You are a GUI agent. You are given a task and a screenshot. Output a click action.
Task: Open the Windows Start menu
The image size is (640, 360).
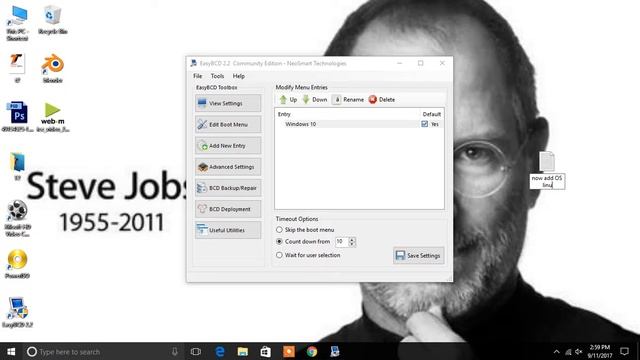click(11, 351)
